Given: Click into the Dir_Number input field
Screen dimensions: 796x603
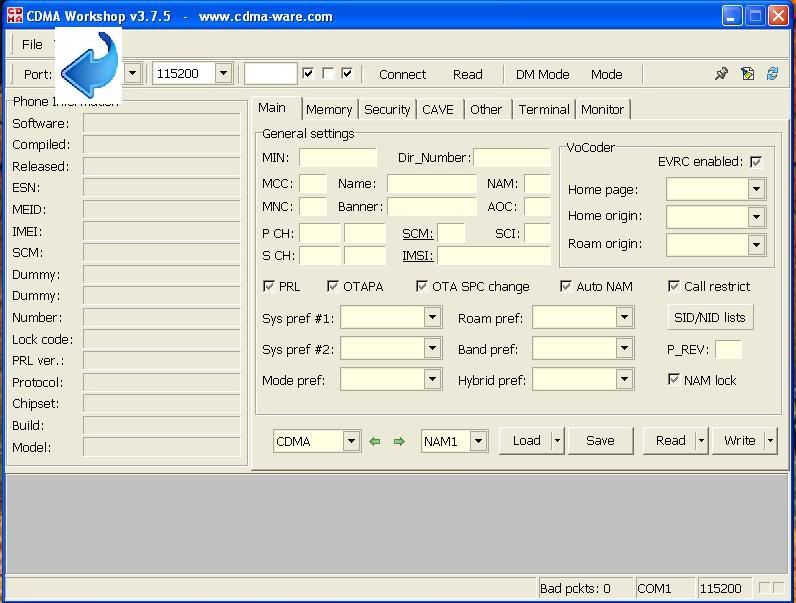Looking at the screenshot, I should click(512, 158).
